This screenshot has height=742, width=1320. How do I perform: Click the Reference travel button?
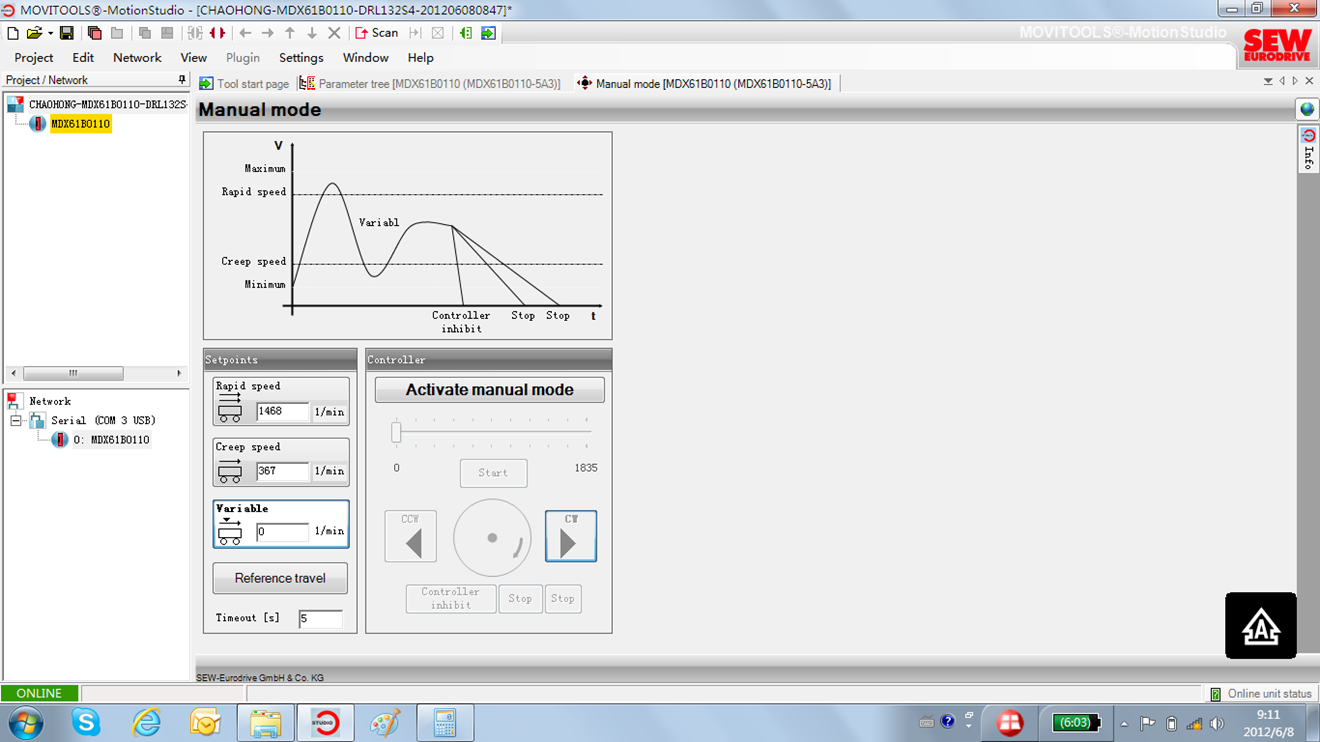point(280,578)
